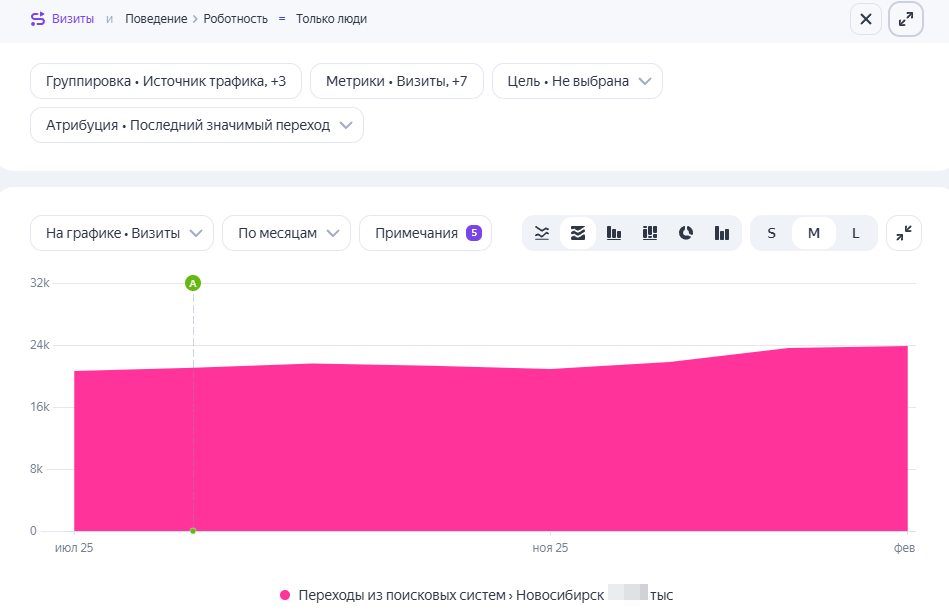
Task: Click the 8k axis label
Action: click(x=36, y=469)
